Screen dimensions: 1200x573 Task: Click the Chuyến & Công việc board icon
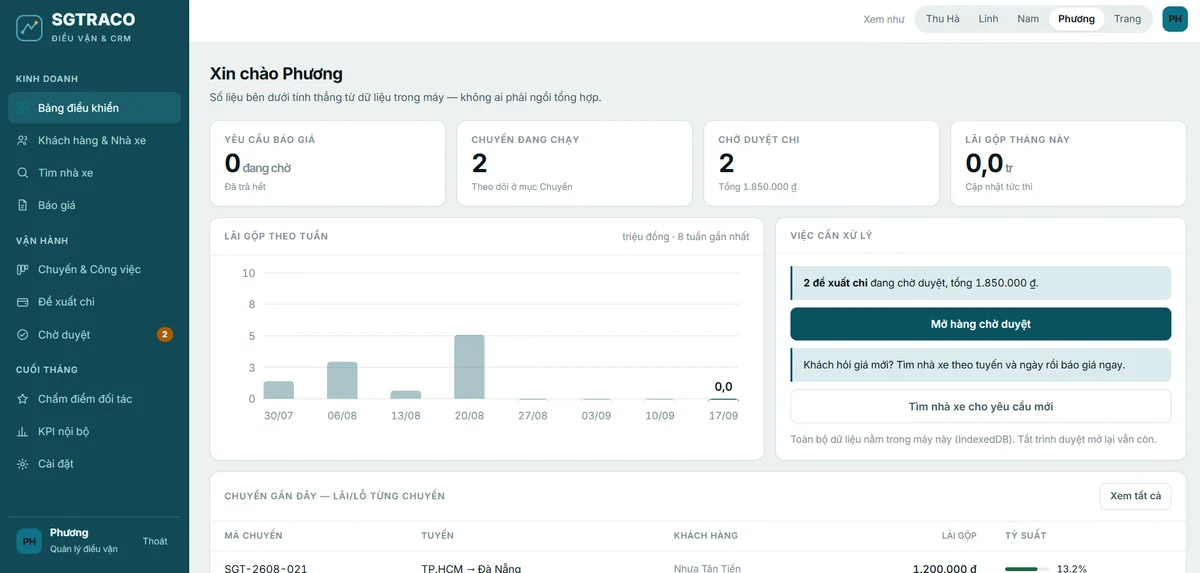pos(22,269)
